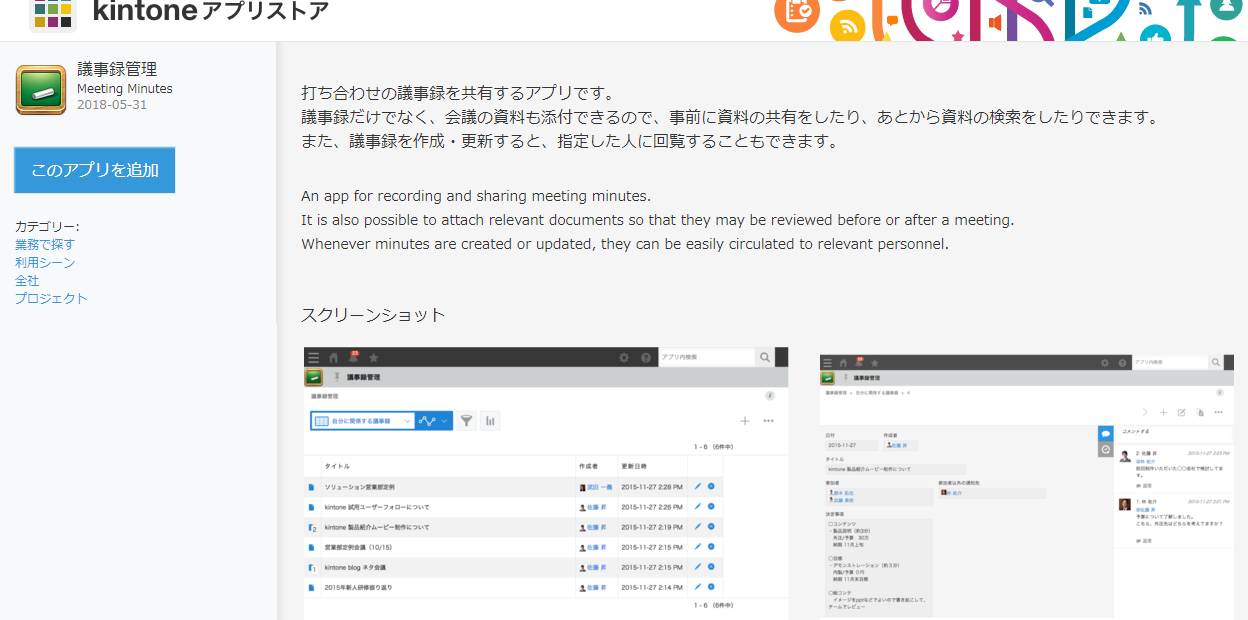The width and height of the screenshot is (1248, 620).
Task: Open the 全社 category link
Action: pos(27,280)
